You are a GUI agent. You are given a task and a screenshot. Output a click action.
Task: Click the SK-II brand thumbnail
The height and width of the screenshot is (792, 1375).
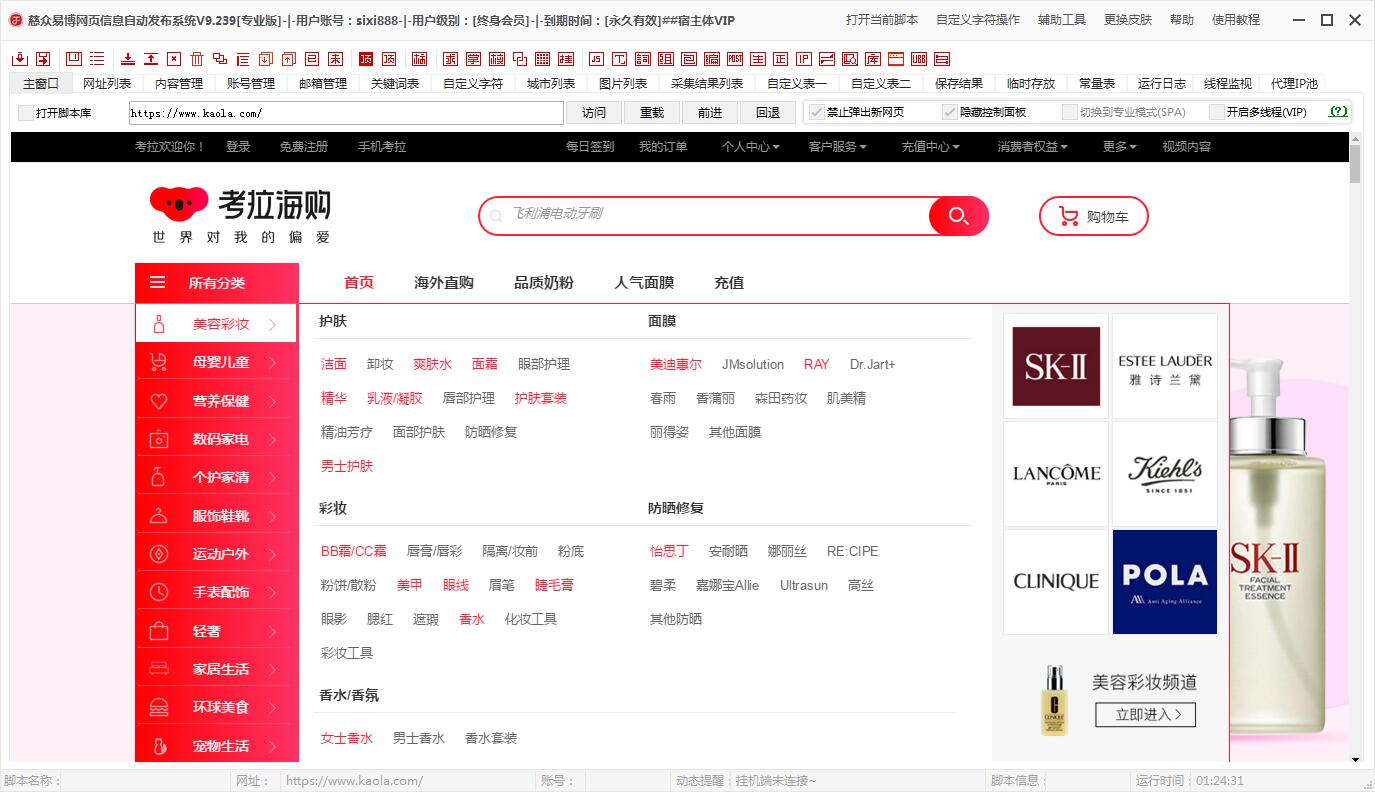[1056, 366]
